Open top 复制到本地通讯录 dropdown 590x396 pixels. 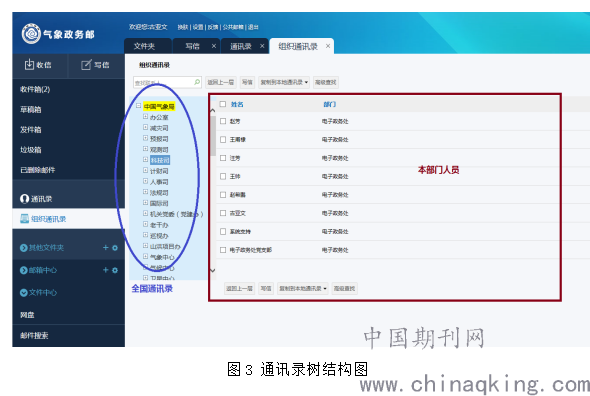tap(284, 82)
